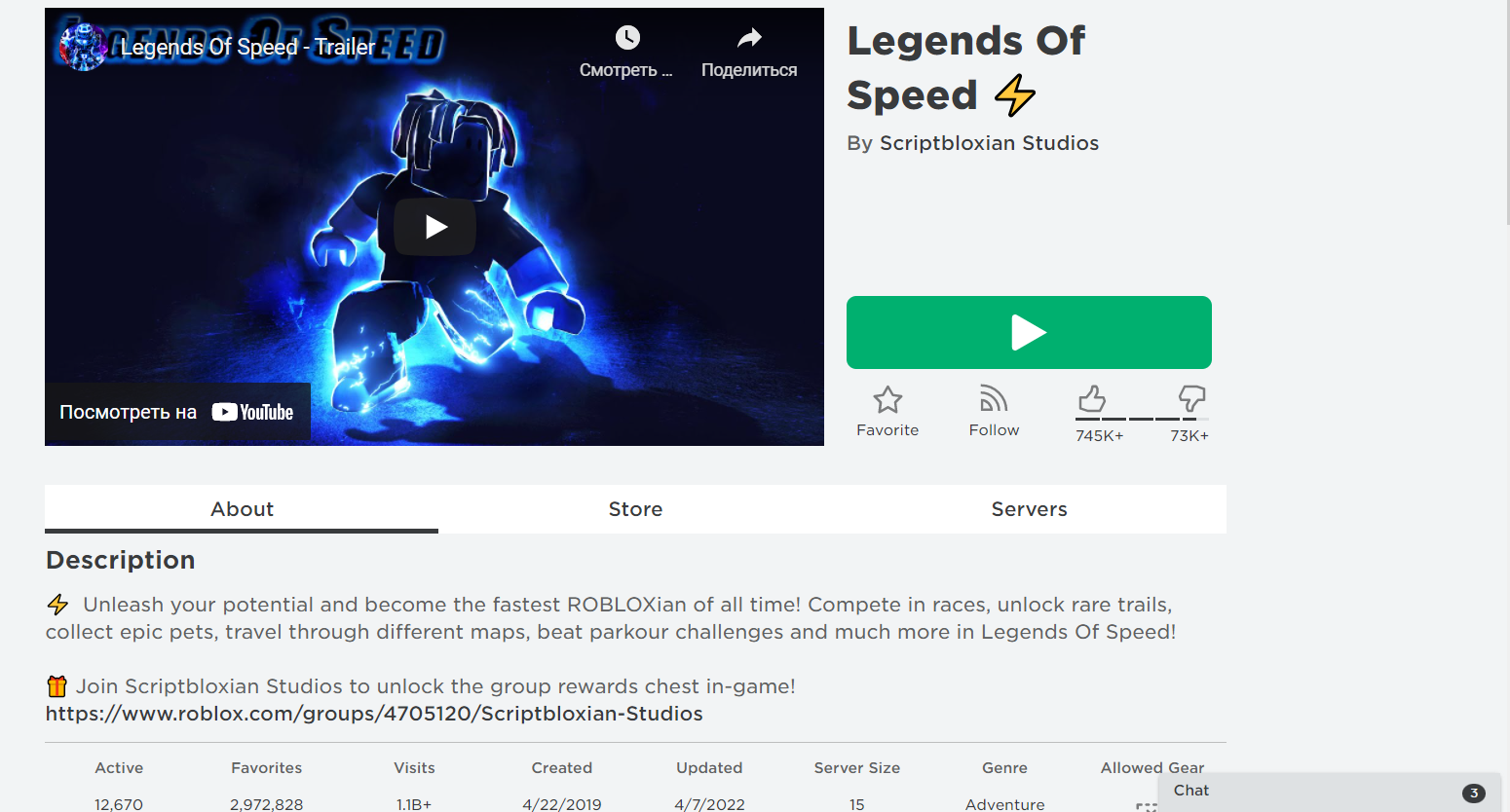Image resolution: width=1510 pixels, height=812 pixels.
Task: Open the Store tab
Action: point(635,509)
